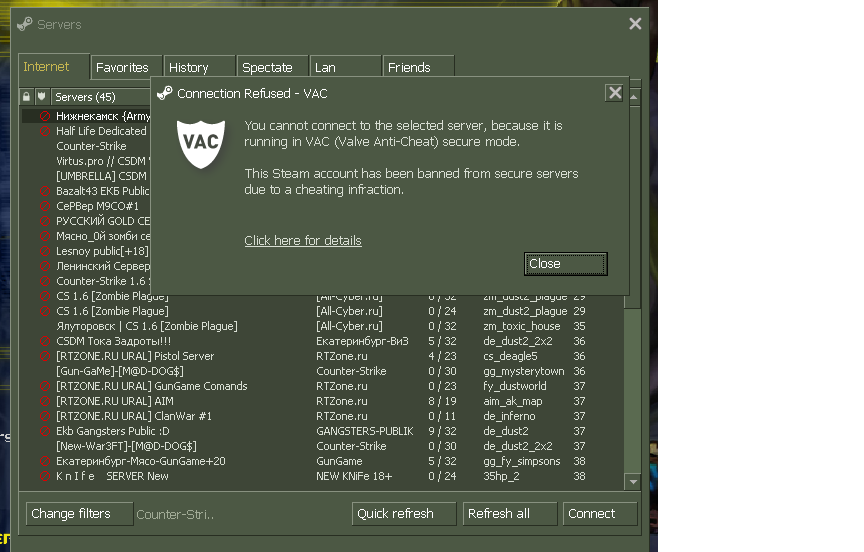Click VAC ban icon beside [RTZONE.RU URAL] AIM
The image size is (864, 552).
coord(45,401)
